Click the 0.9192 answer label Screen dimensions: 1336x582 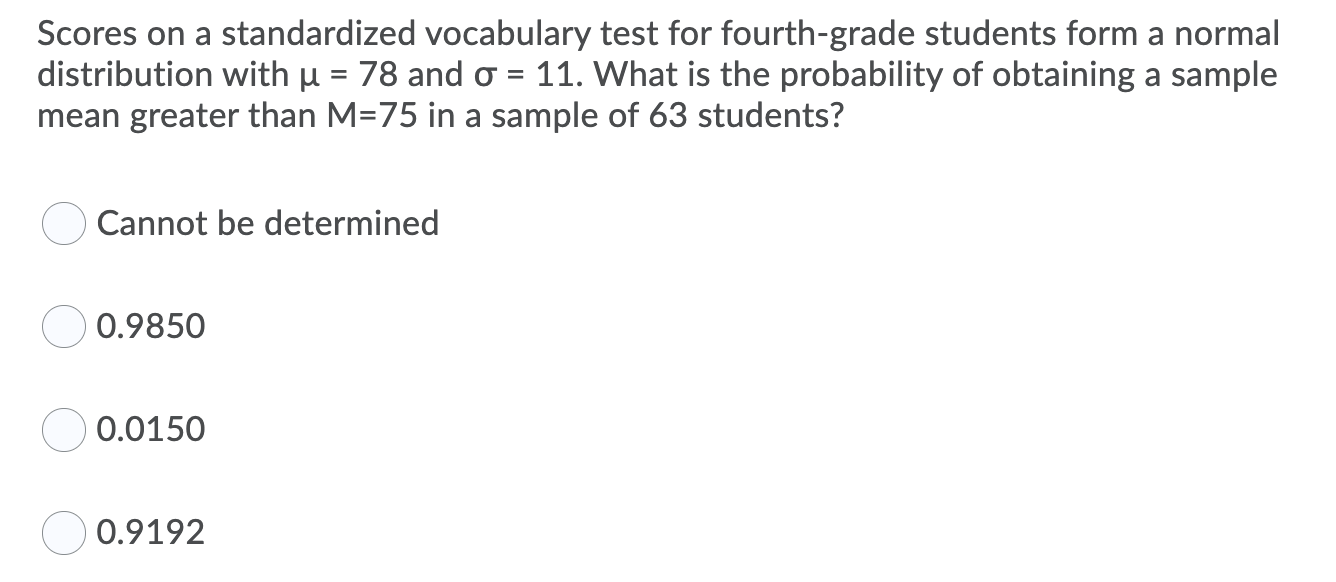click(x=150, y=532)
